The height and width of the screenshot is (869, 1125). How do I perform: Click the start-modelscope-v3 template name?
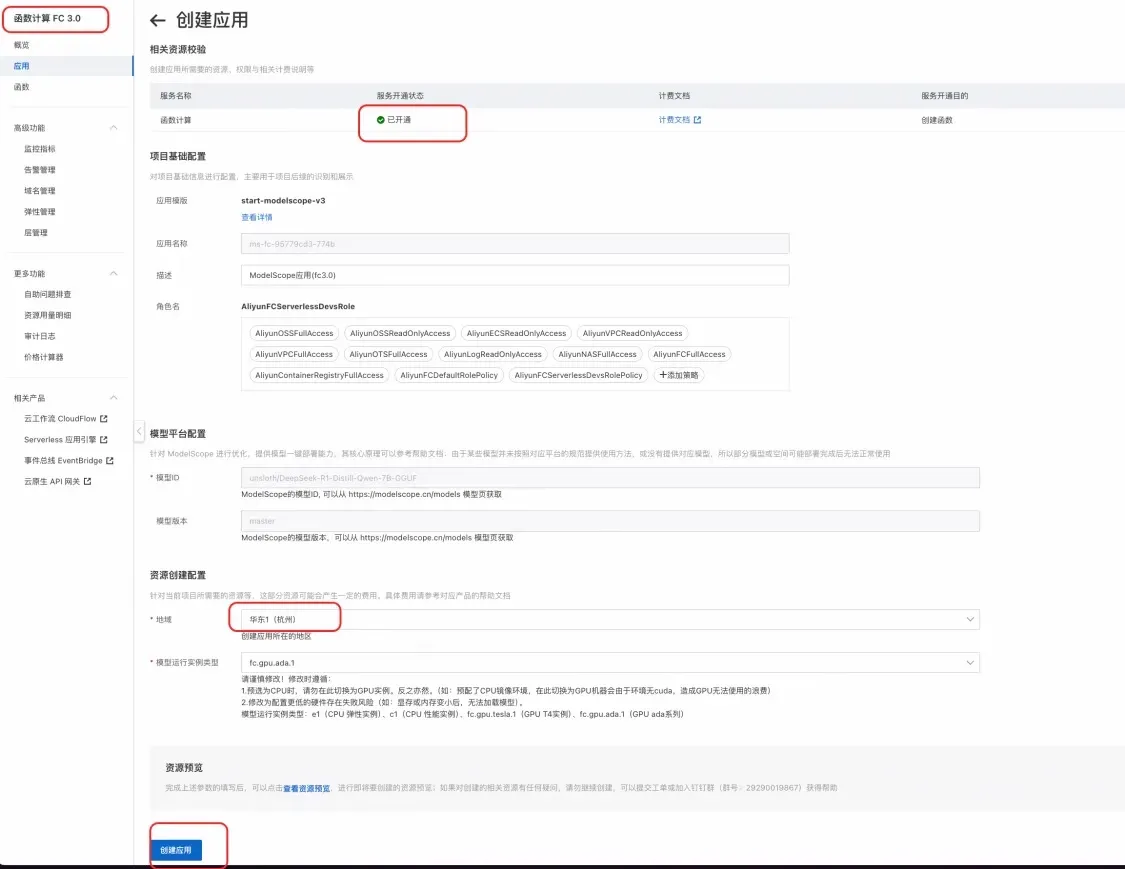click(x=283, y=201)
